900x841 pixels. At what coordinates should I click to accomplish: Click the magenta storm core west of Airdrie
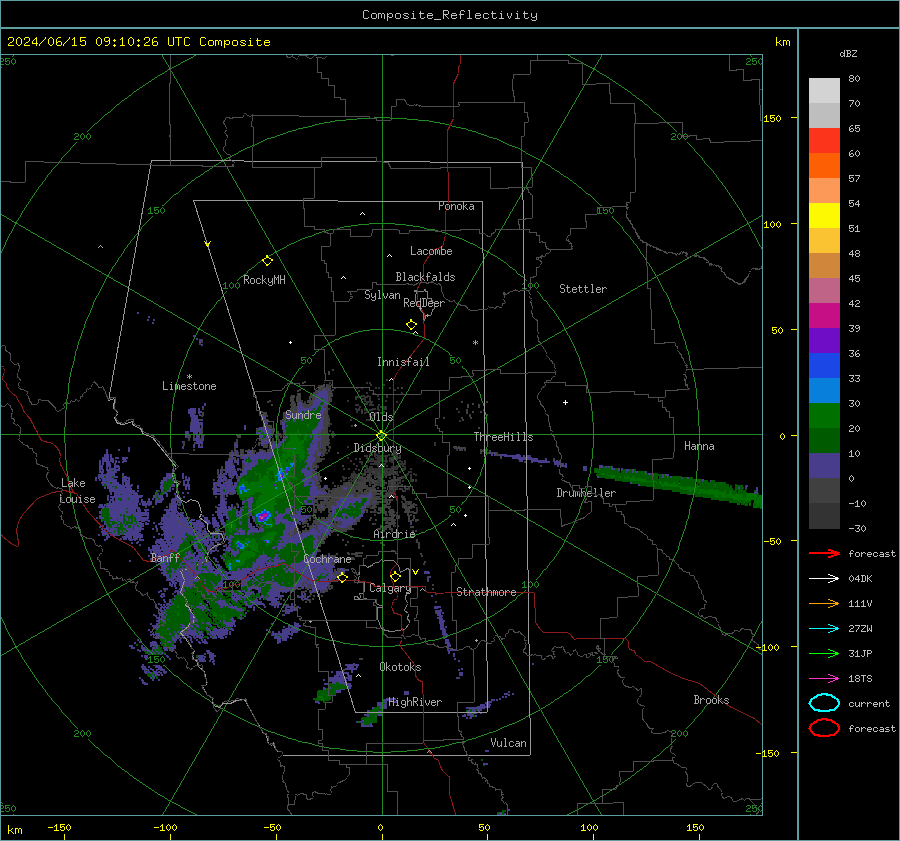coord(263,516)
